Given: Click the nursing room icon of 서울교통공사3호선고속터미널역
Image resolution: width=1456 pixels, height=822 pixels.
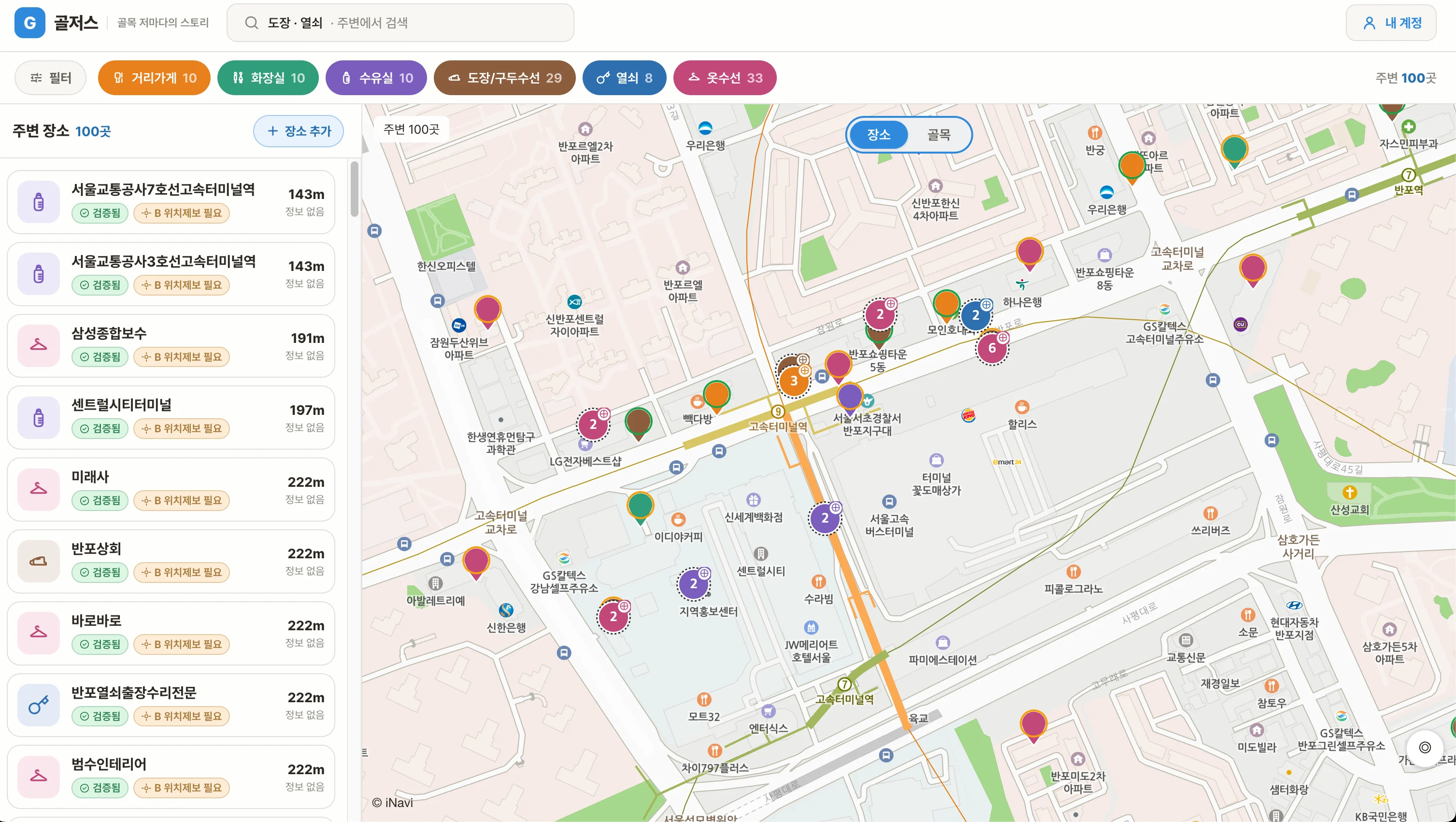Looking at the screenshot, I should 39,273.
